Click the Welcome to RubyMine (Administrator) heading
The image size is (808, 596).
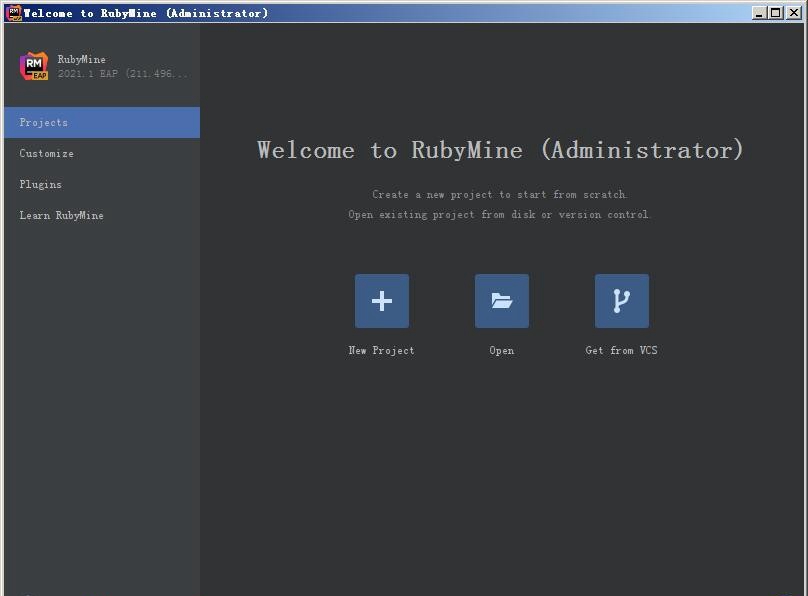click(500, 150)
